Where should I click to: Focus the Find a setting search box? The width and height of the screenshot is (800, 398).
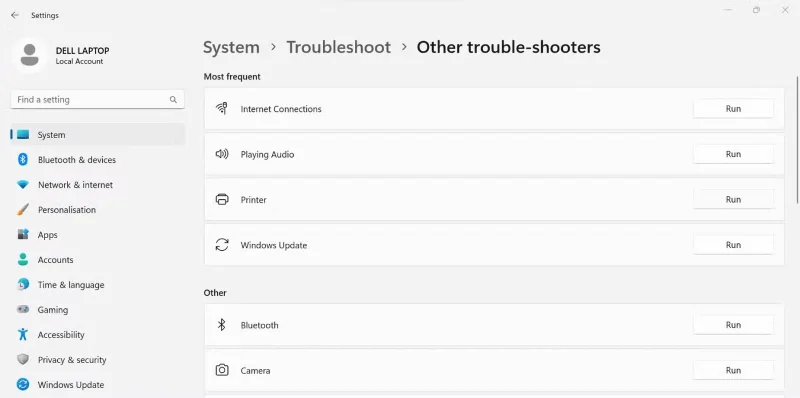point(97,100)
